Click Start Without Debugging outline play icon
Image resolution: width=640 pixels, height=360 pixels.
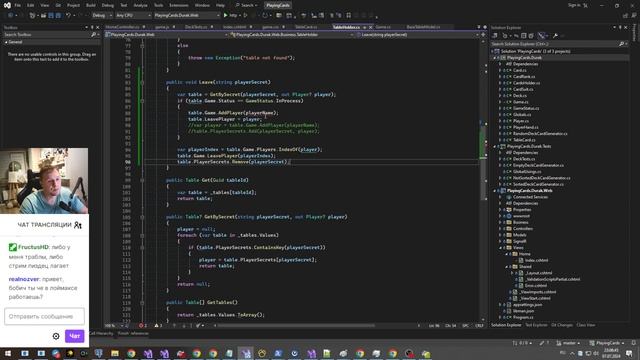pyautogui.click(x=245, y=15)
